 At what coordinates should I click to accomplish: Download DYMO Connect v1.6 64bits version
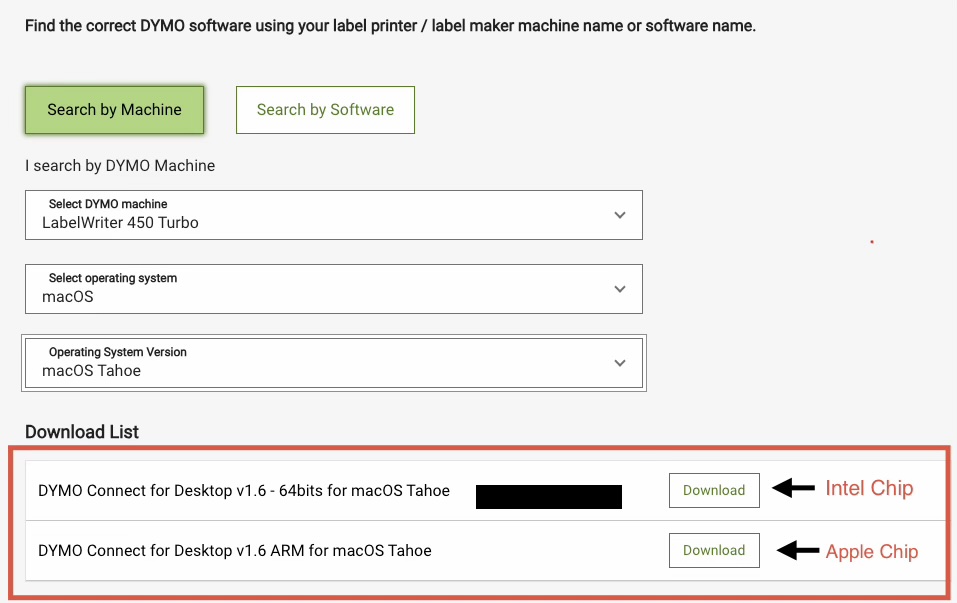click(x=714, y=490)
